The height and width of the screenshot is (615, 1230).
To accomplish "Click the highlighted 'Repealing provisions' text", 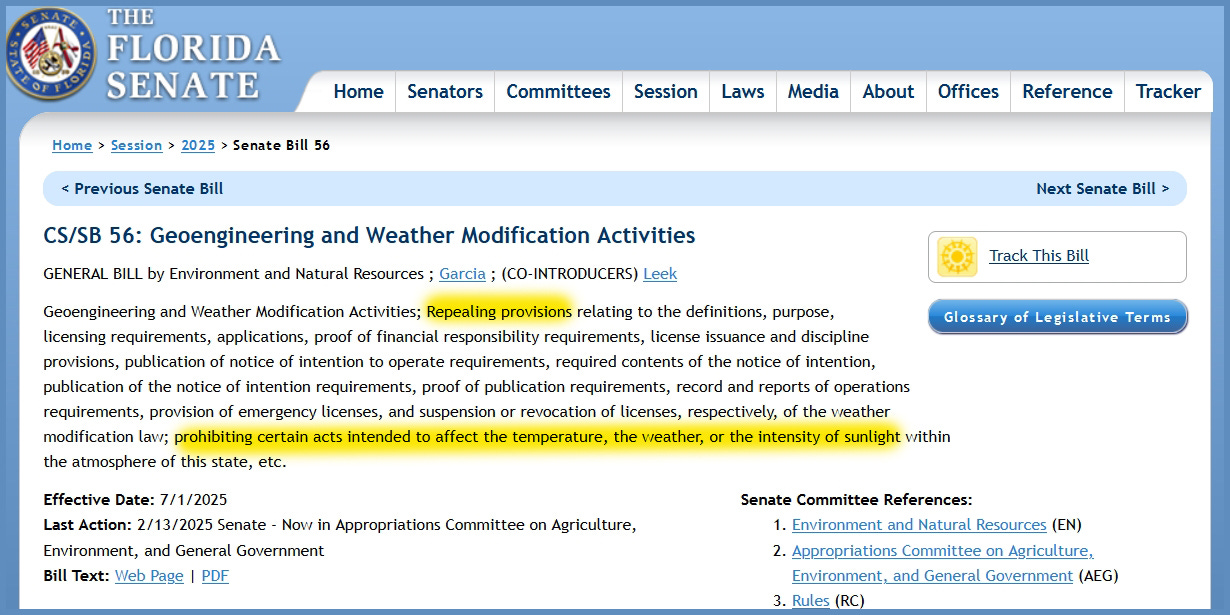I will [x=499, y=312].
